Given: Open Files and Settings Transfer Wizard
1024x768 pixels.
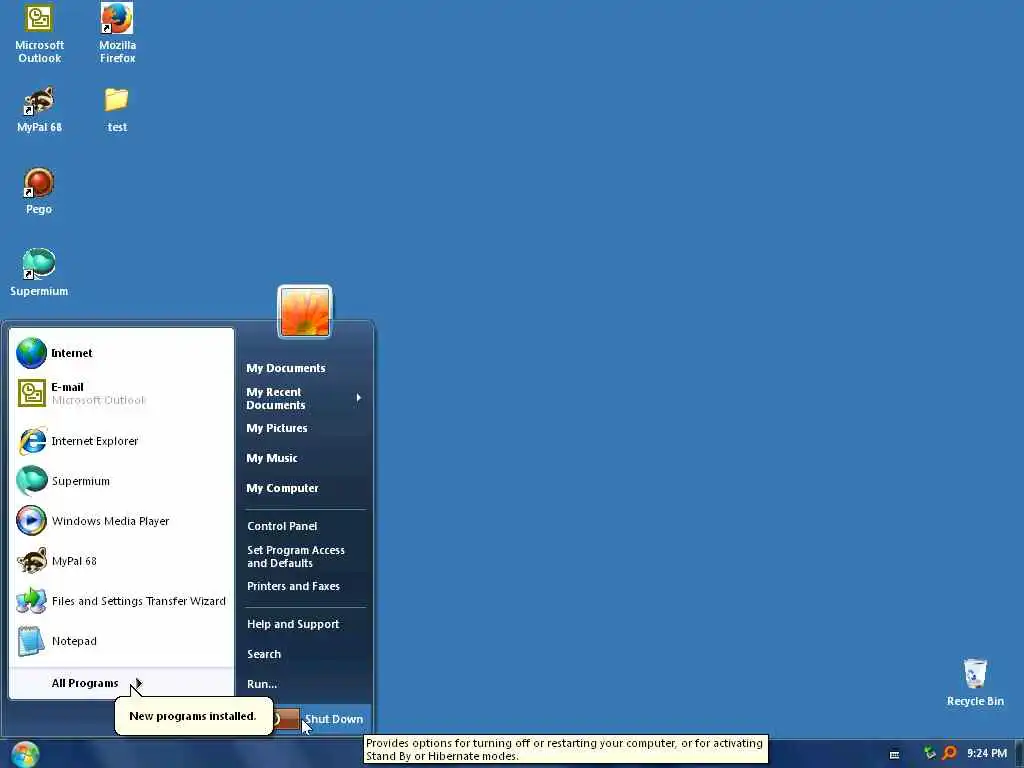Looking at the screenshot, I should coord(122,601).
